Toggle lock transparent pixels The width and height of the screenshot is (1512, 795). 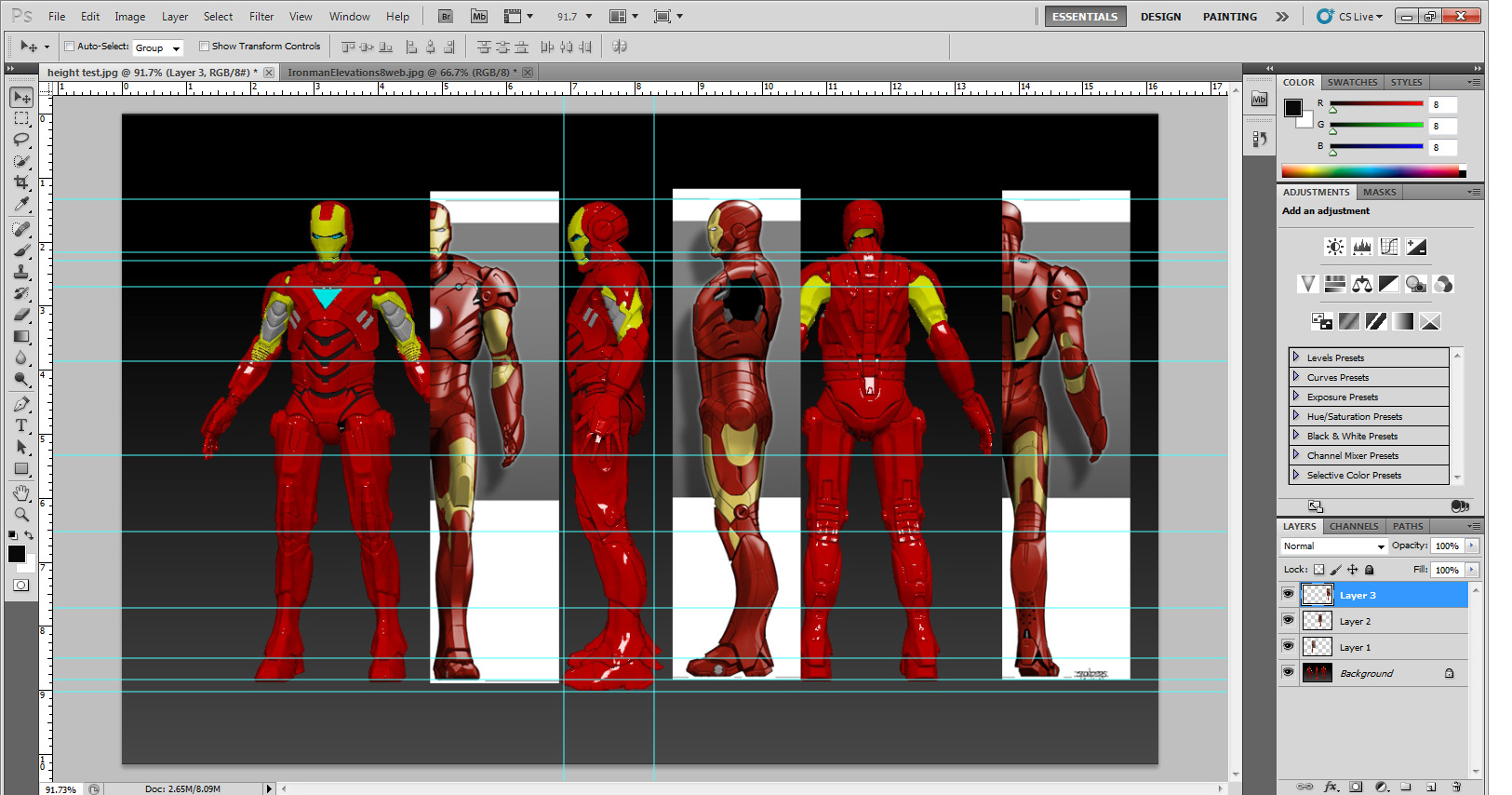[x=1318, y=570]
